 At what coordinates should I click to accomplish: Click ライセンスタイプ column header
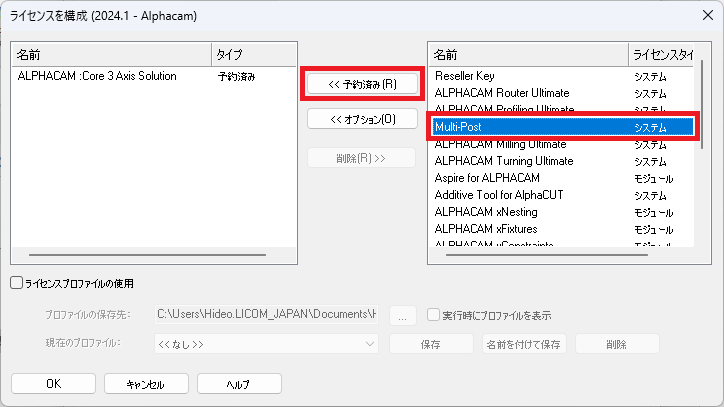[661, 55]
